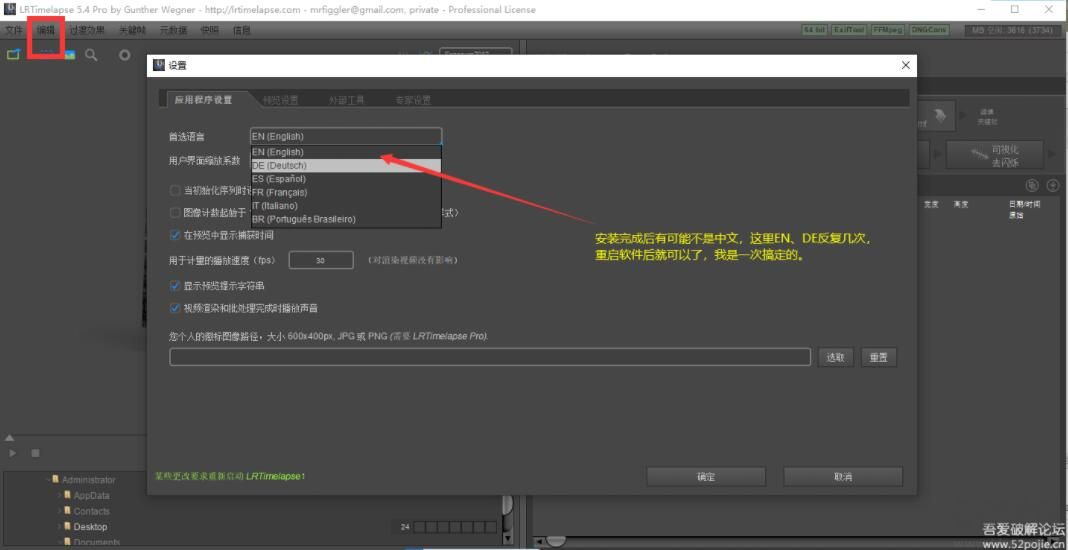Open the 信息 menu

242,31
